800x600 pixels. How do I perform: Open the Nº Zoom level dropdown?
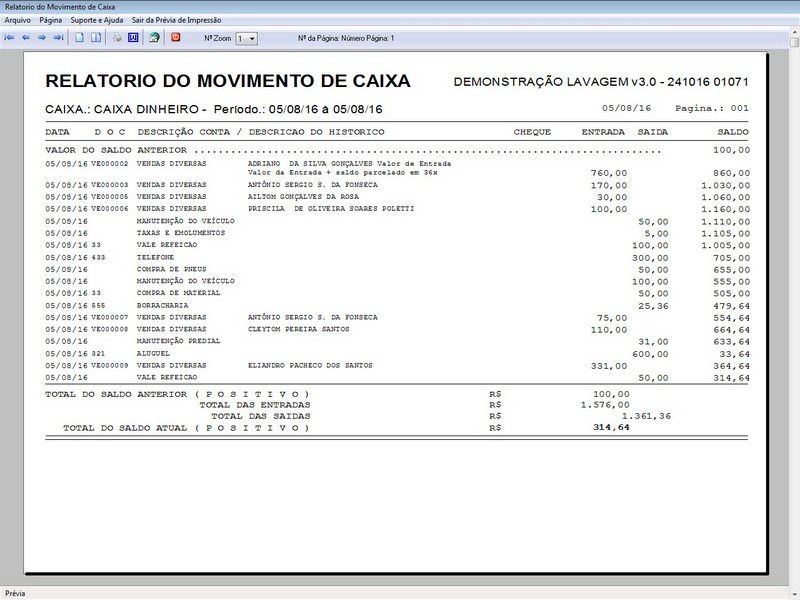(253, 38)
